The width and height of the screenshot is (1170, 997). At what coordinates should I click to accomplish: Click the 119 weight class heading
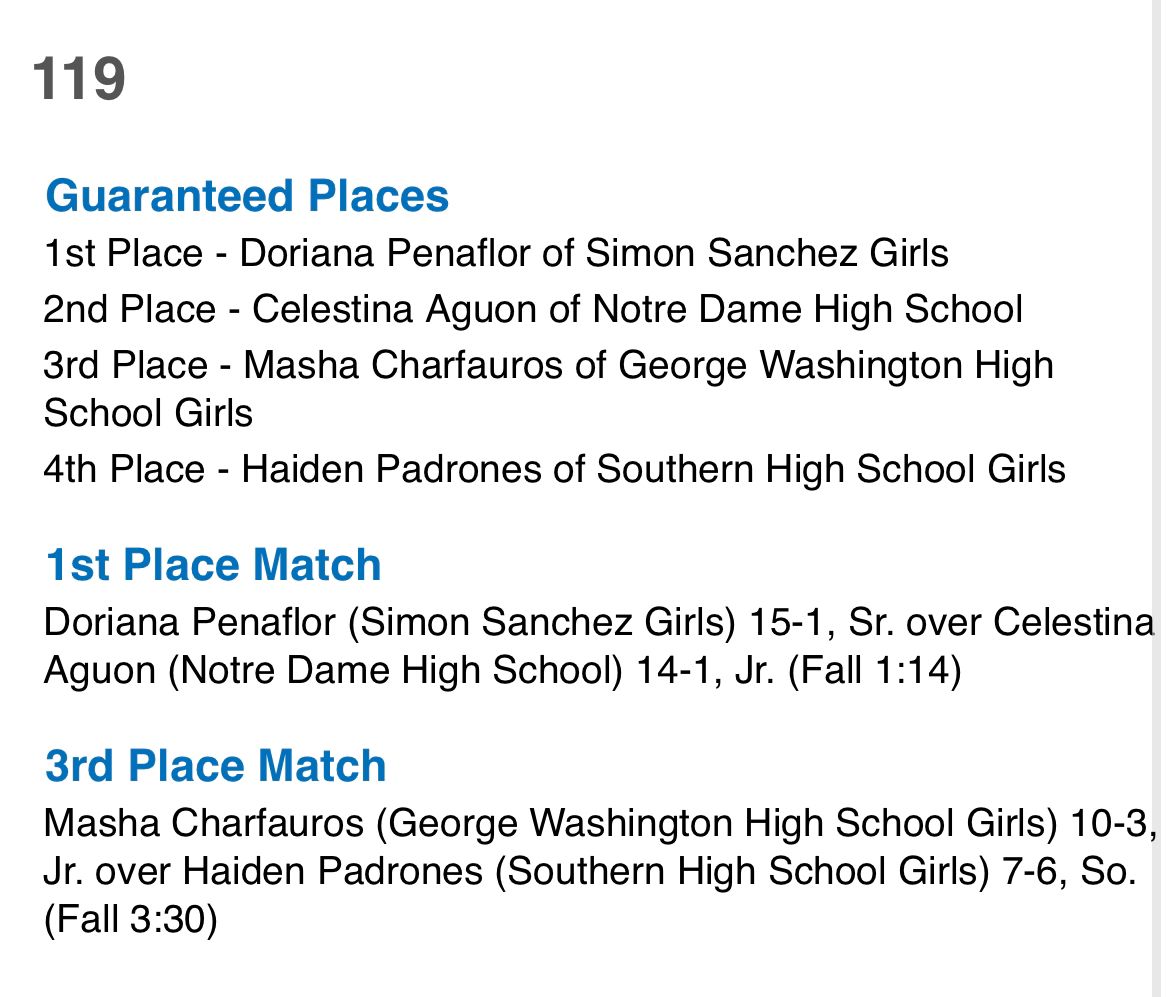click(x=78, y=78)
